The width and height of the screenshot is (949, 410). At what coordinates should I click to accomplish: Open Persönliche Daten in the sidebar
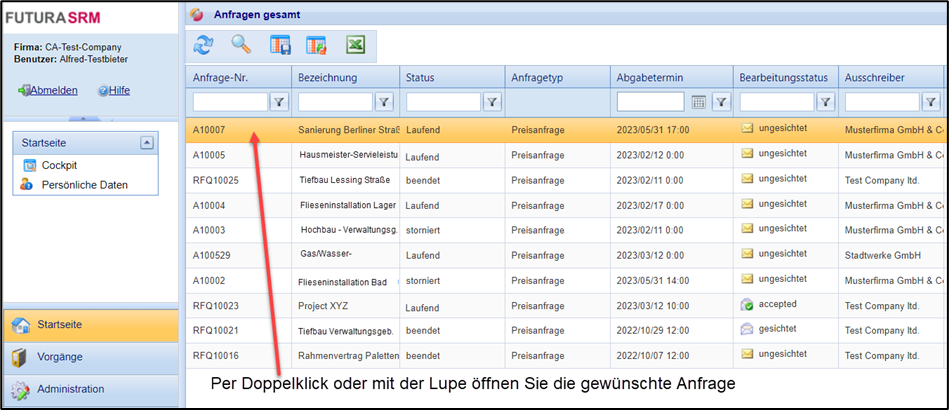point(84,185)
